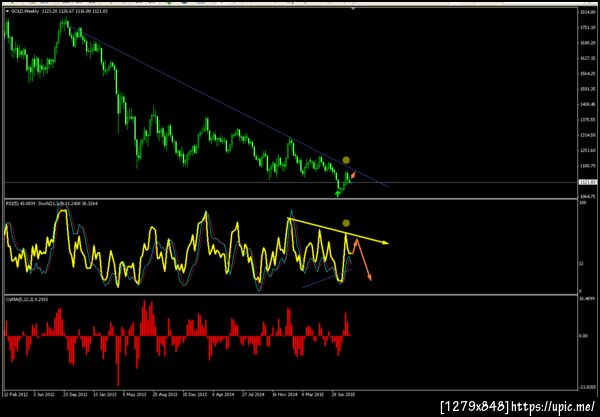Select the small orange arrow near the latest candles
This screenshot has width=600, height=417.
point(353,175)
